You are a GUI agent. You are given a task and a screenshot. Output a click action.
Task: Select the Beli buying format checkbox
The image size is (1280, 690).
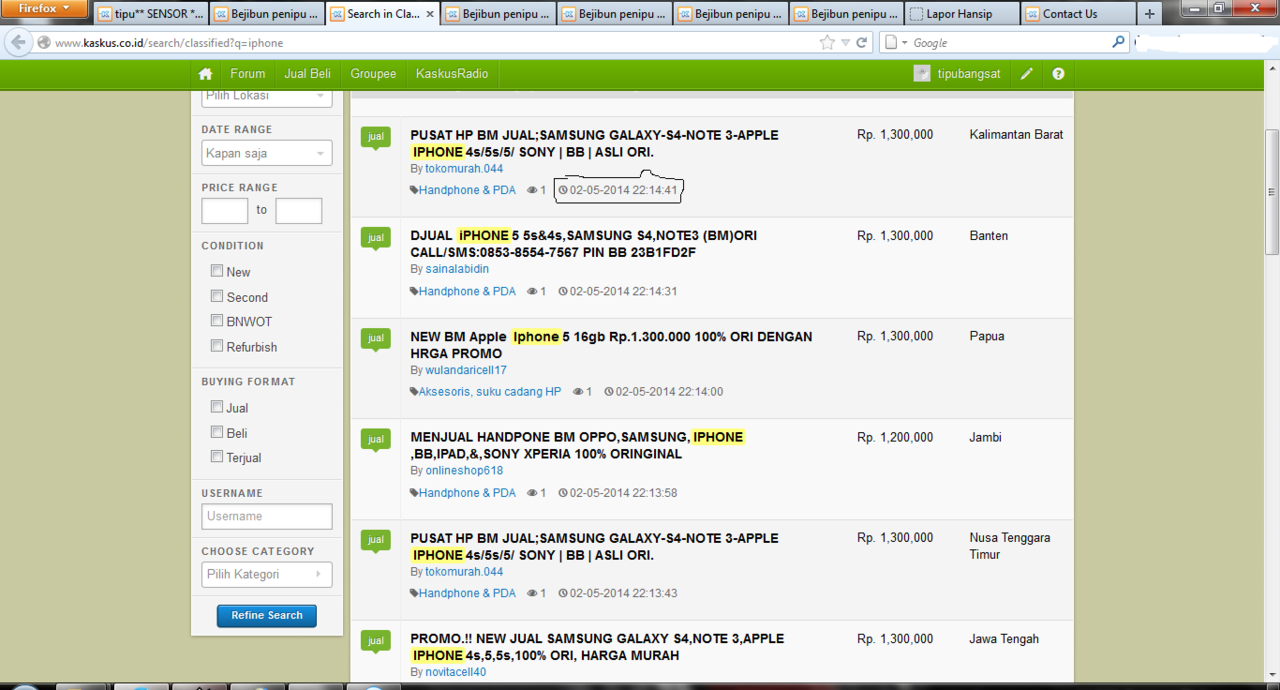point(217,432)
